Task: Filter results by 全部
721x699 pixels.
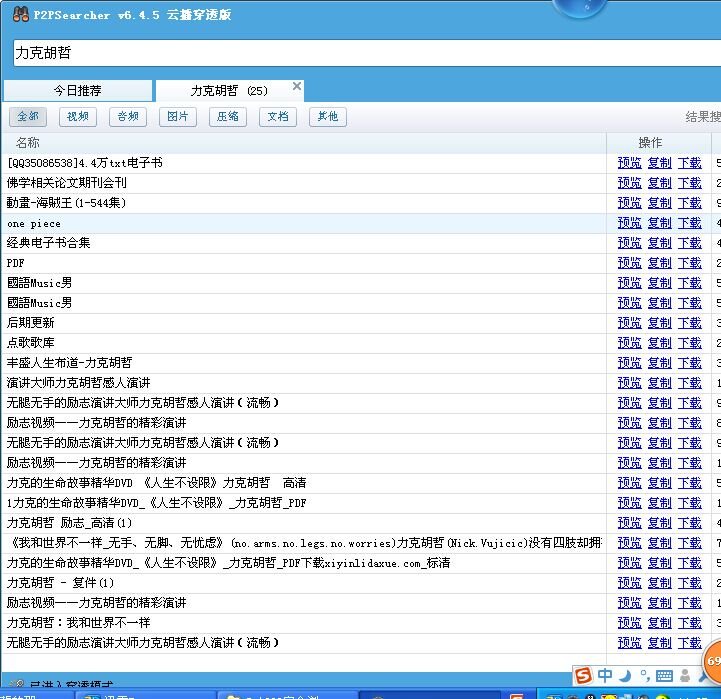Action: coord(28,116)
